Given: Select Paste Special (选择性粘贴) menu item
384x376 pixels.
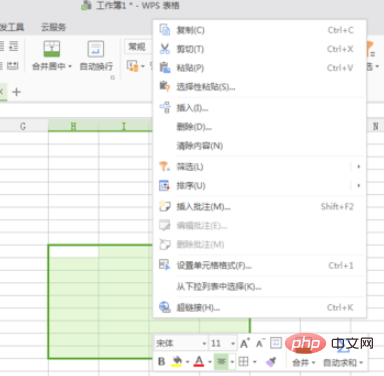Looking at the screenshot, I should pos(259,87).
